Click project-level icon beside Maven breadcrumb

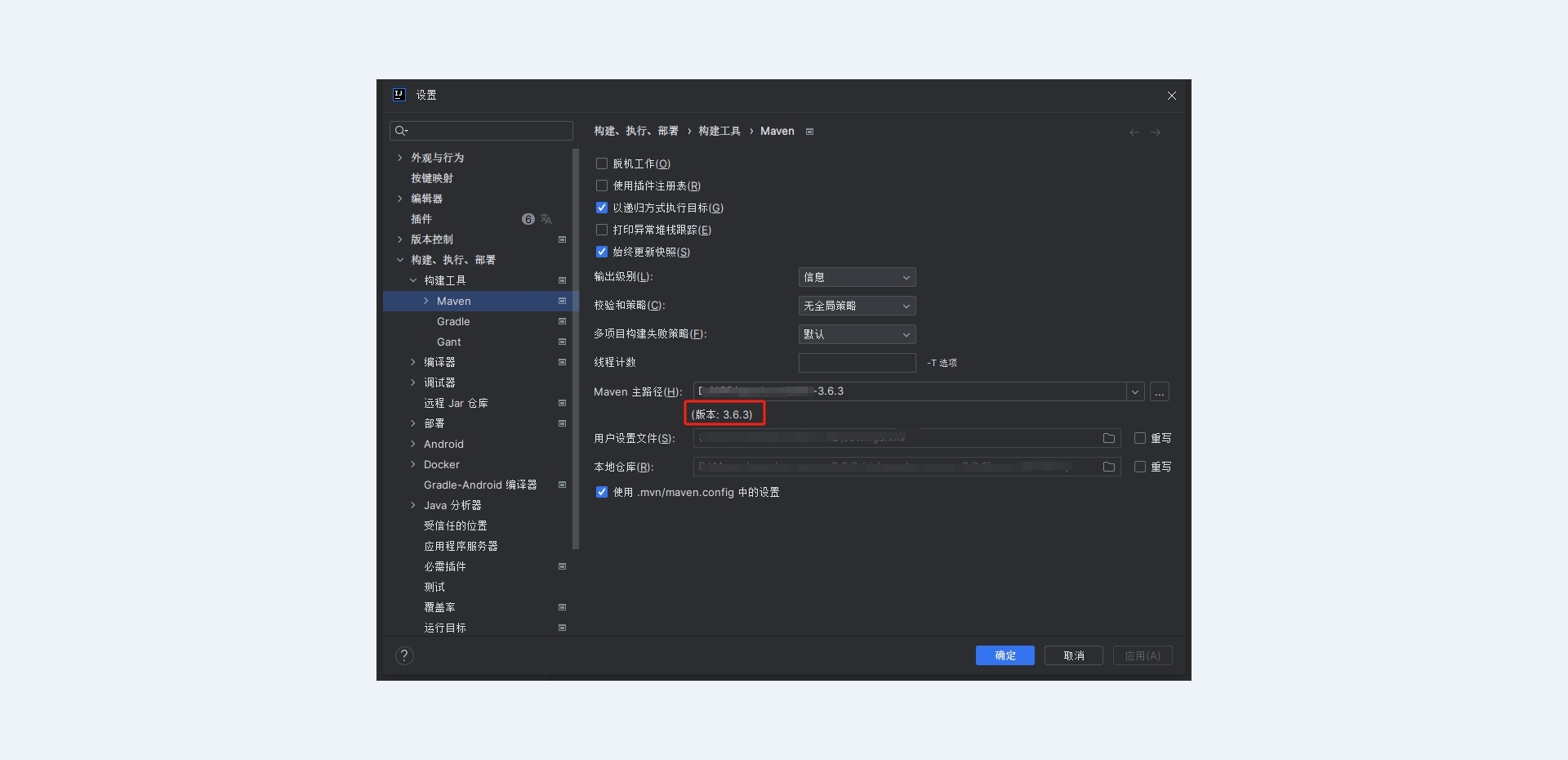(809, 132)
